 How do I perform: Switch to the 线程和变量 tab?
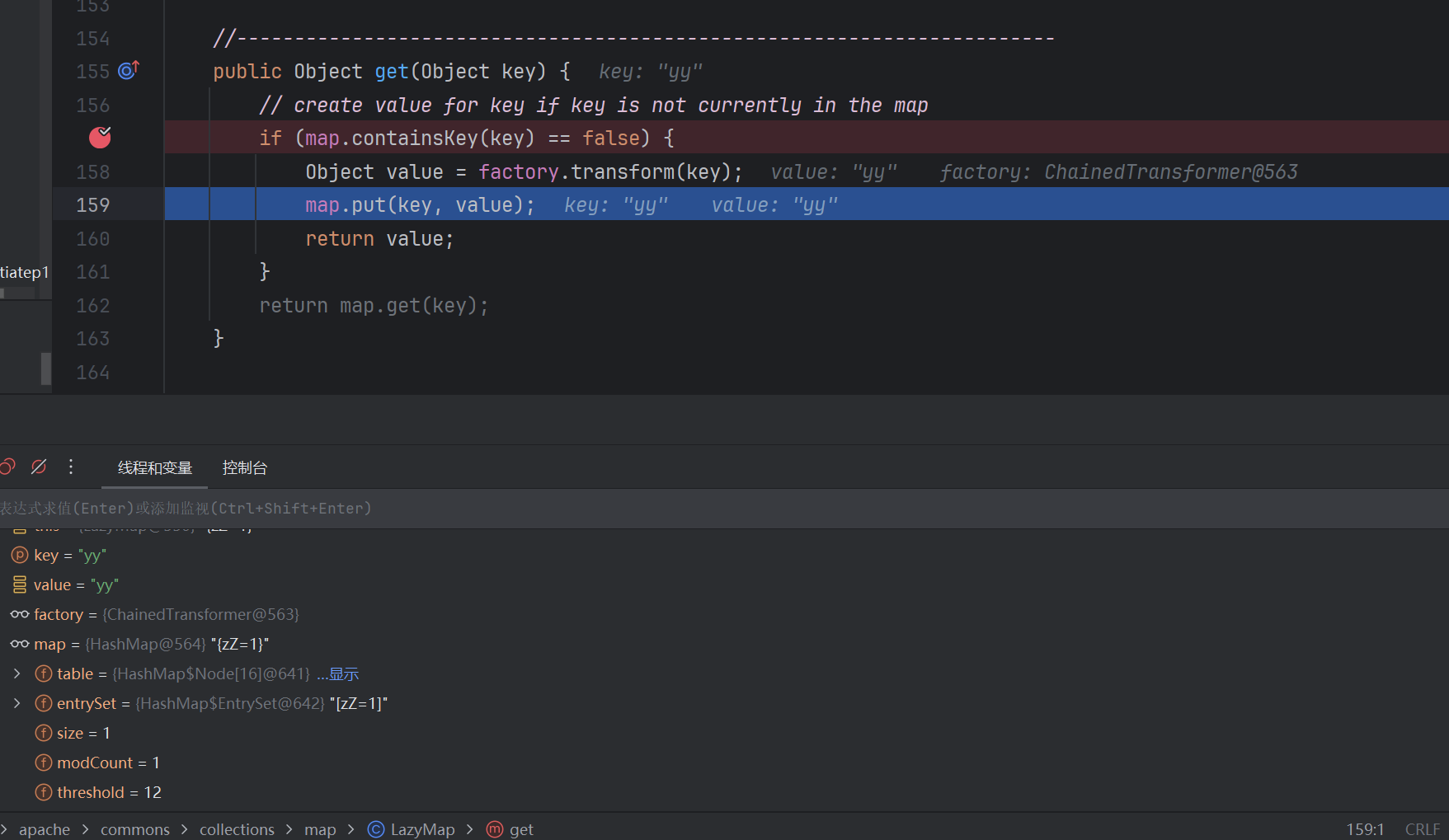pos(155,468)
